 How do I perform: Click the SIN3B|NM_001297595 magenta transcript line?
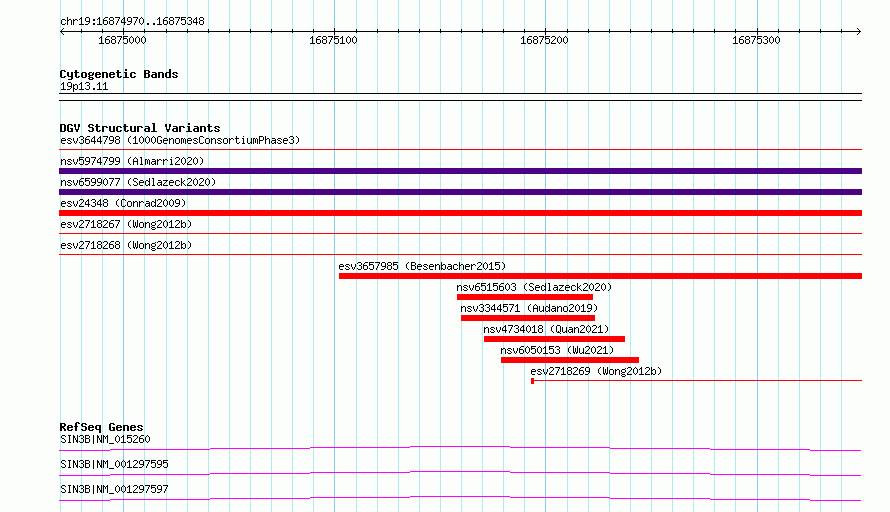tap(460, 473)
